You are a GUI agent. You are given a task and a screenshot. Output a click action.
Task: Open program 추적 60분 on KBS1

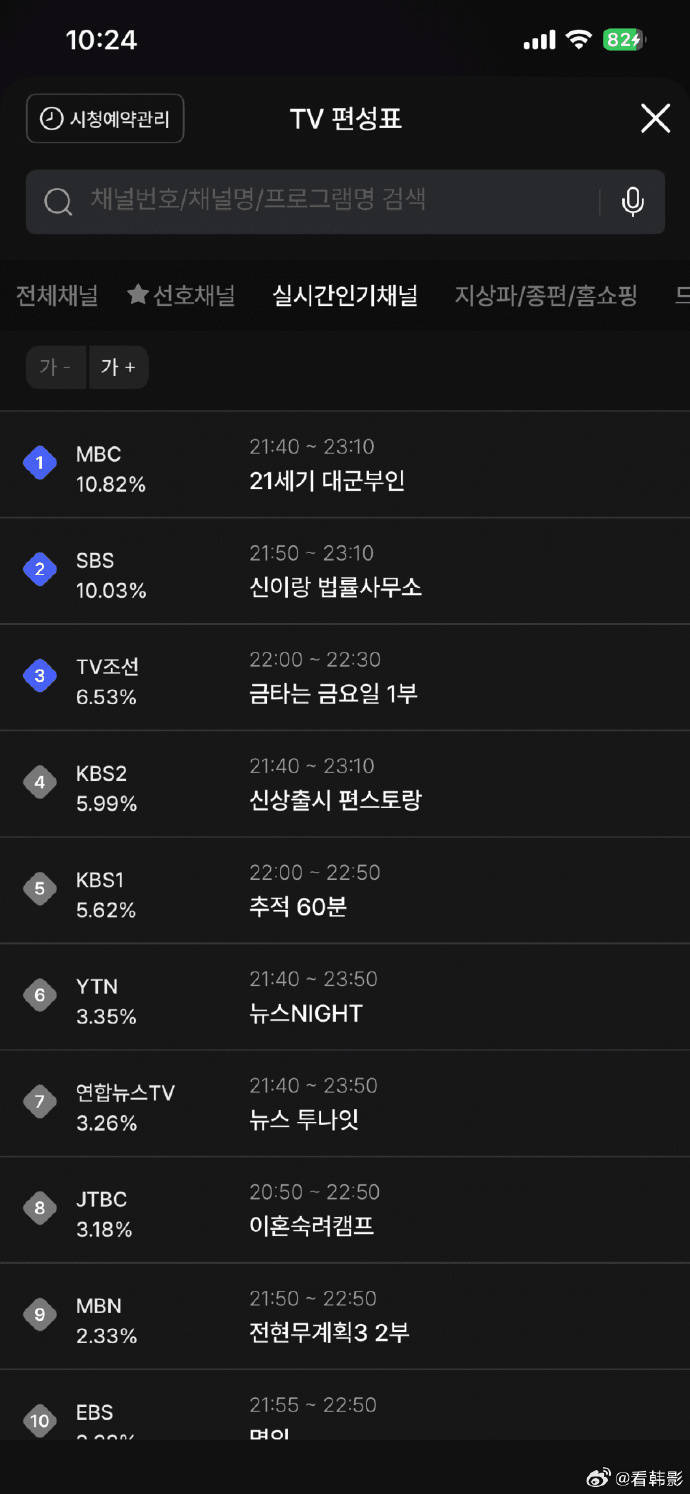(298, 907)
